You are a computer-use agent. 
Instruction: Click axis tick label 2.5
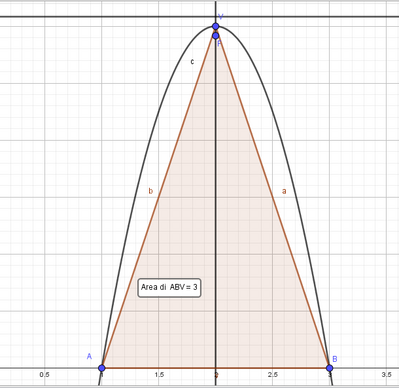coord(273,375)
